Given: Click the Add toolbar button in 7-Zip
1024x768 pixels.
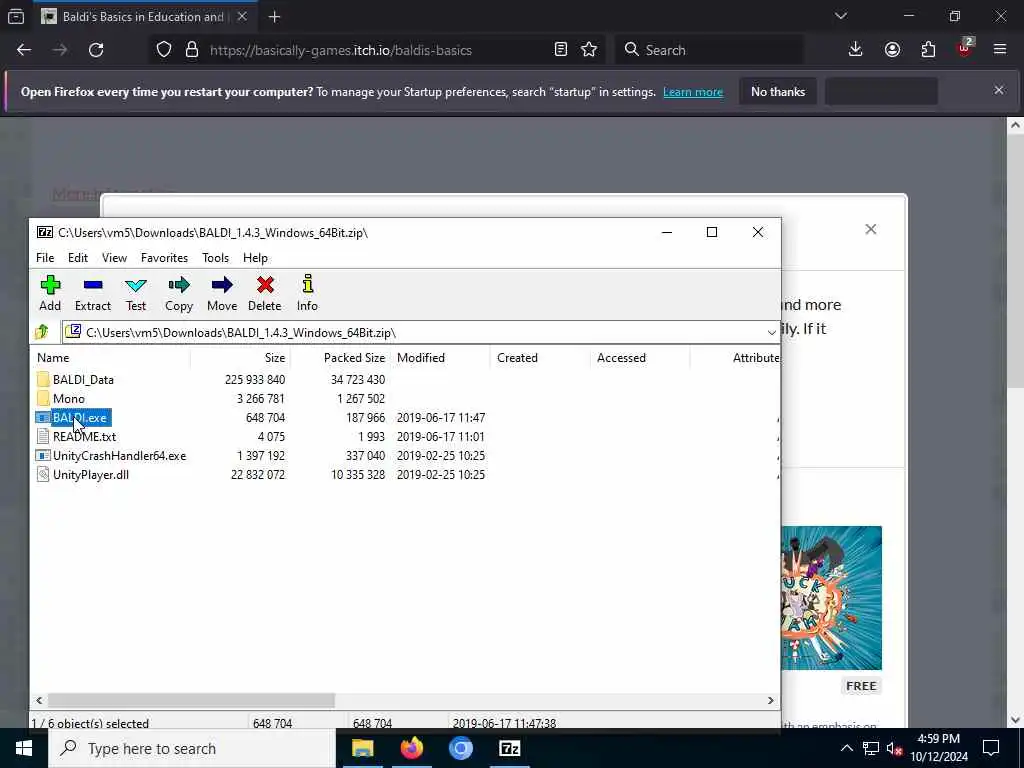Looking at the screenshot, I should [x=50, y=293].
